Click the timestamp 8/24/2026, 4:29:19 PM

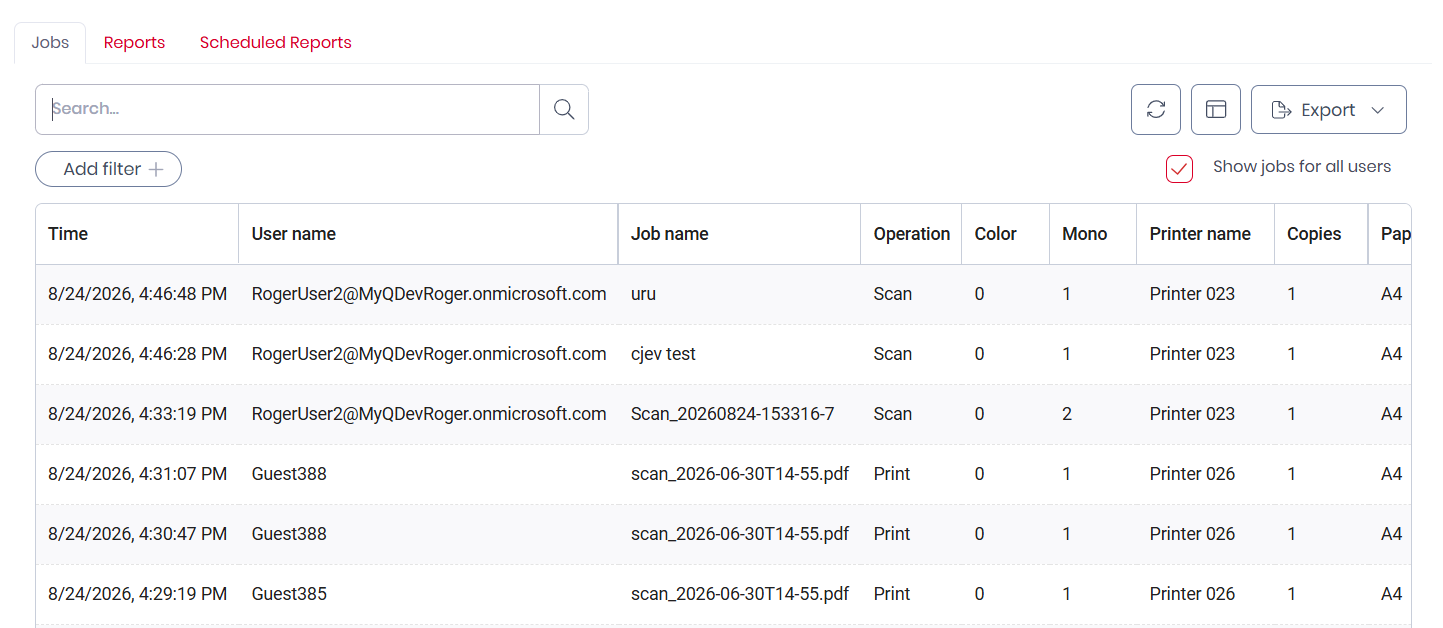point(138,594)
